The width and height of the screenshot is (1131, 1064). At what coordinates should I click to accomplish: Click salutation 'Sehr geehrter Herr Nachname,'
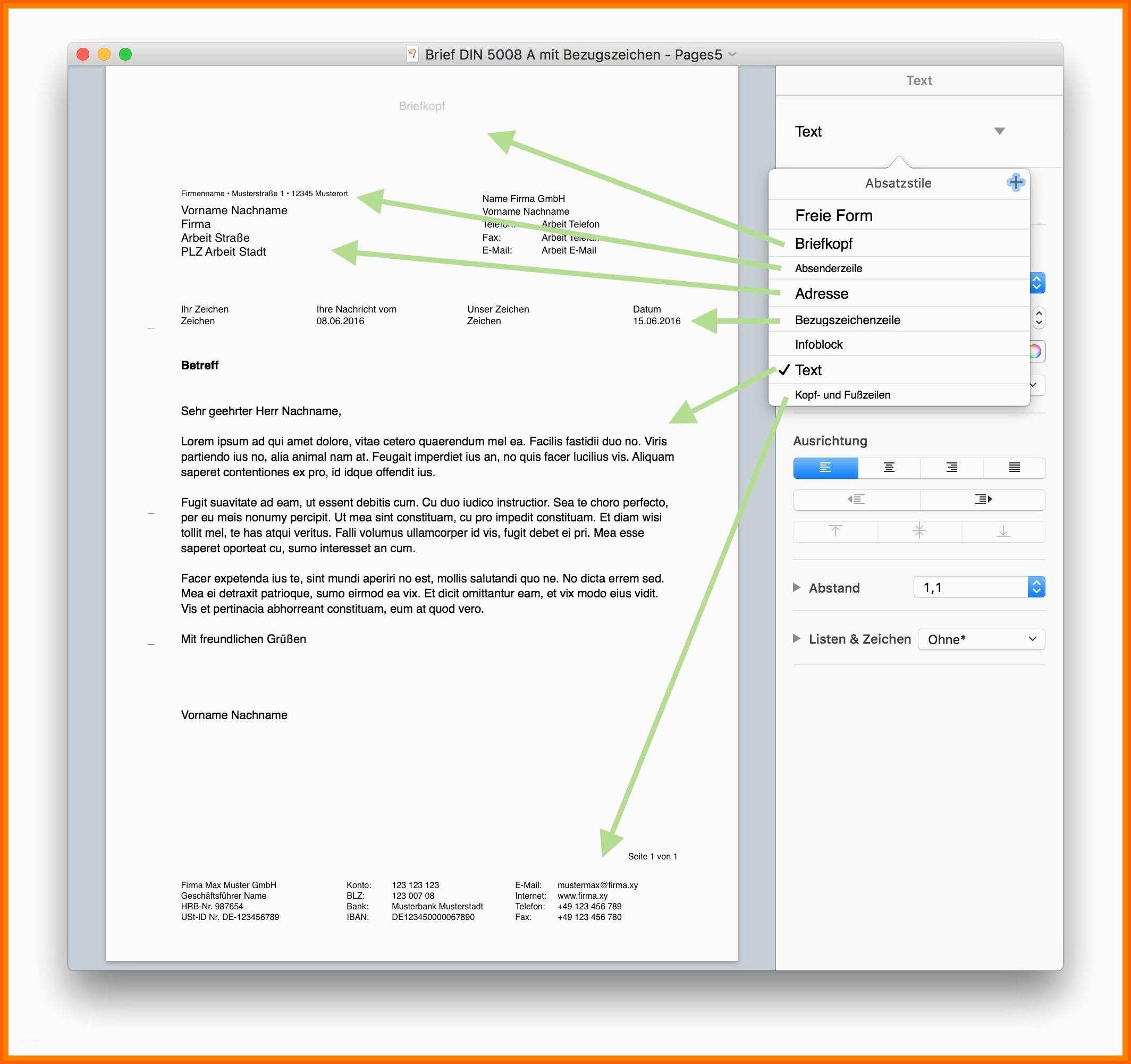click(261, 411)
